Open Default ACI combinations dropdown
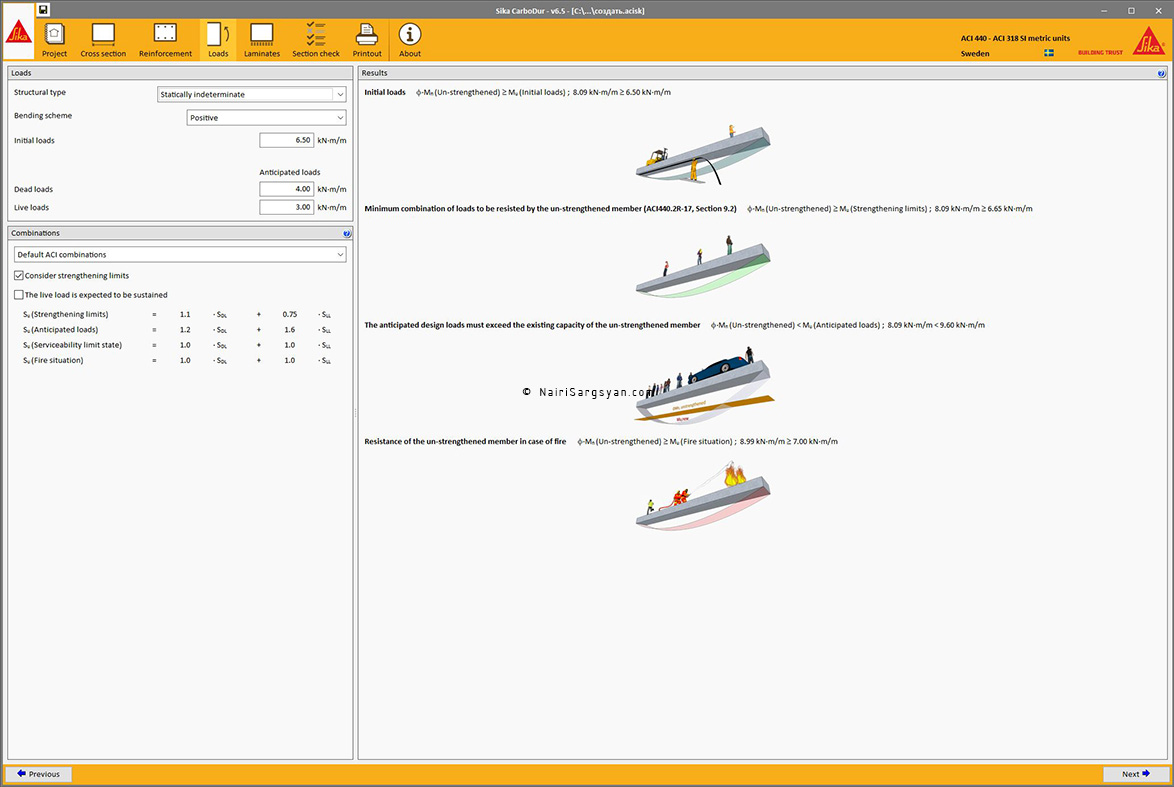This screenshot has height=787, width=1174. (x=180, y=255)
